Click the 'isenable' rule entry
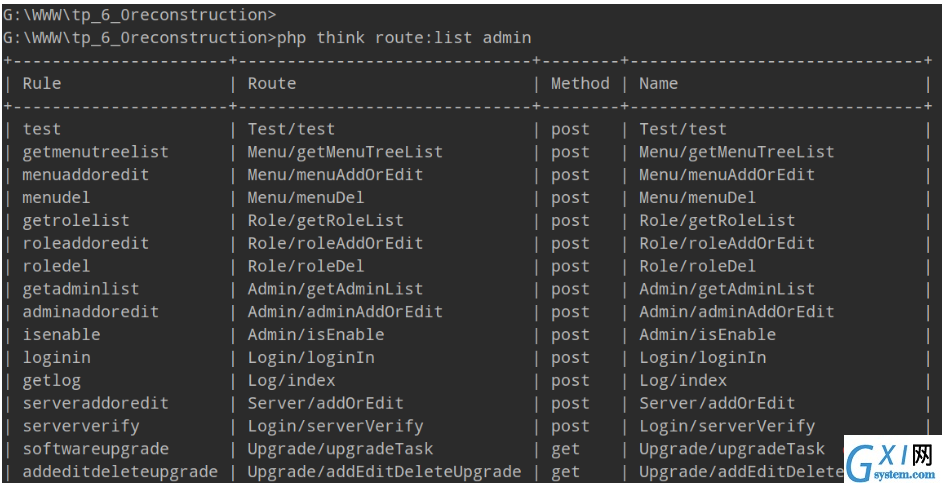 point(61,335)
